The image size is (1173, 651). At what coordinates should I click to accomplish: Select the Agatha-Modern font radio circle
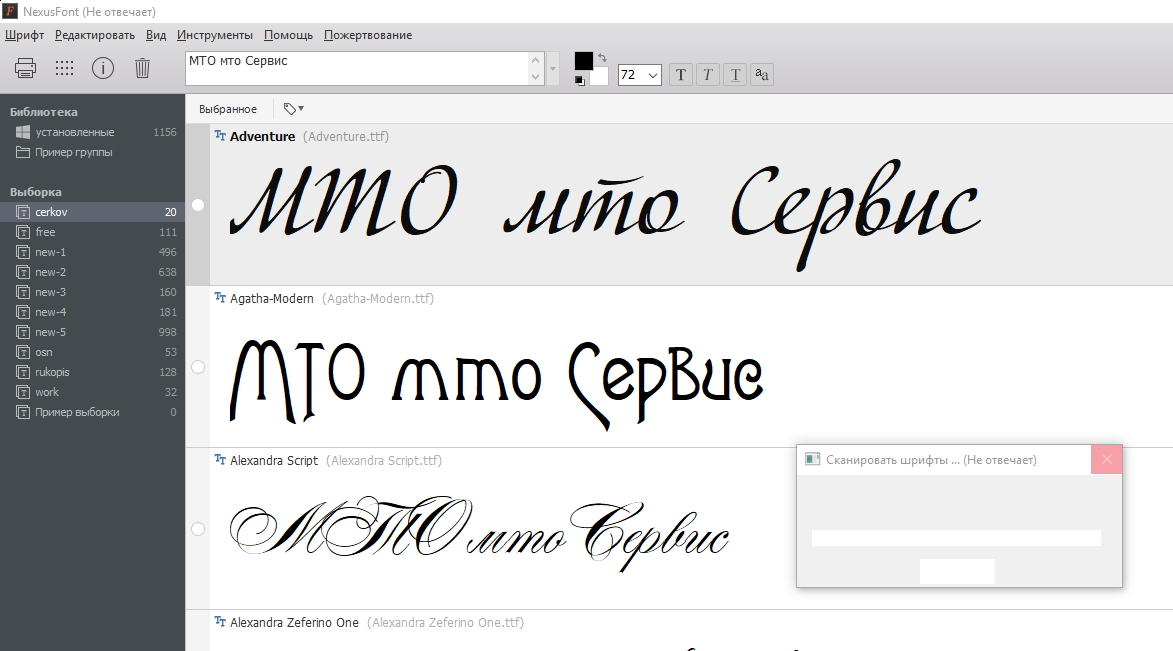click(x=197, y=367)
